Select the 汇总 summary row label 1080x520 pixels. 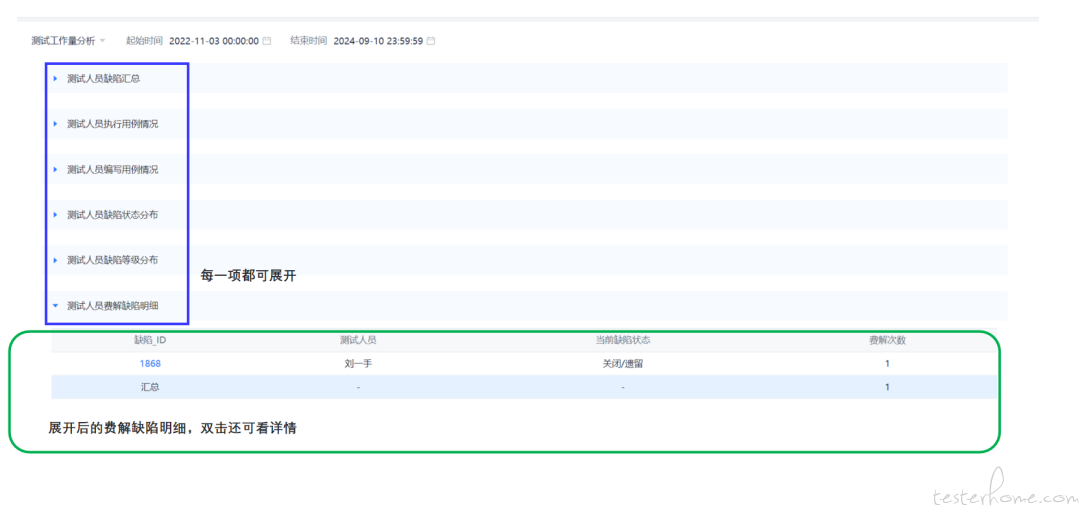coord(150,387)
